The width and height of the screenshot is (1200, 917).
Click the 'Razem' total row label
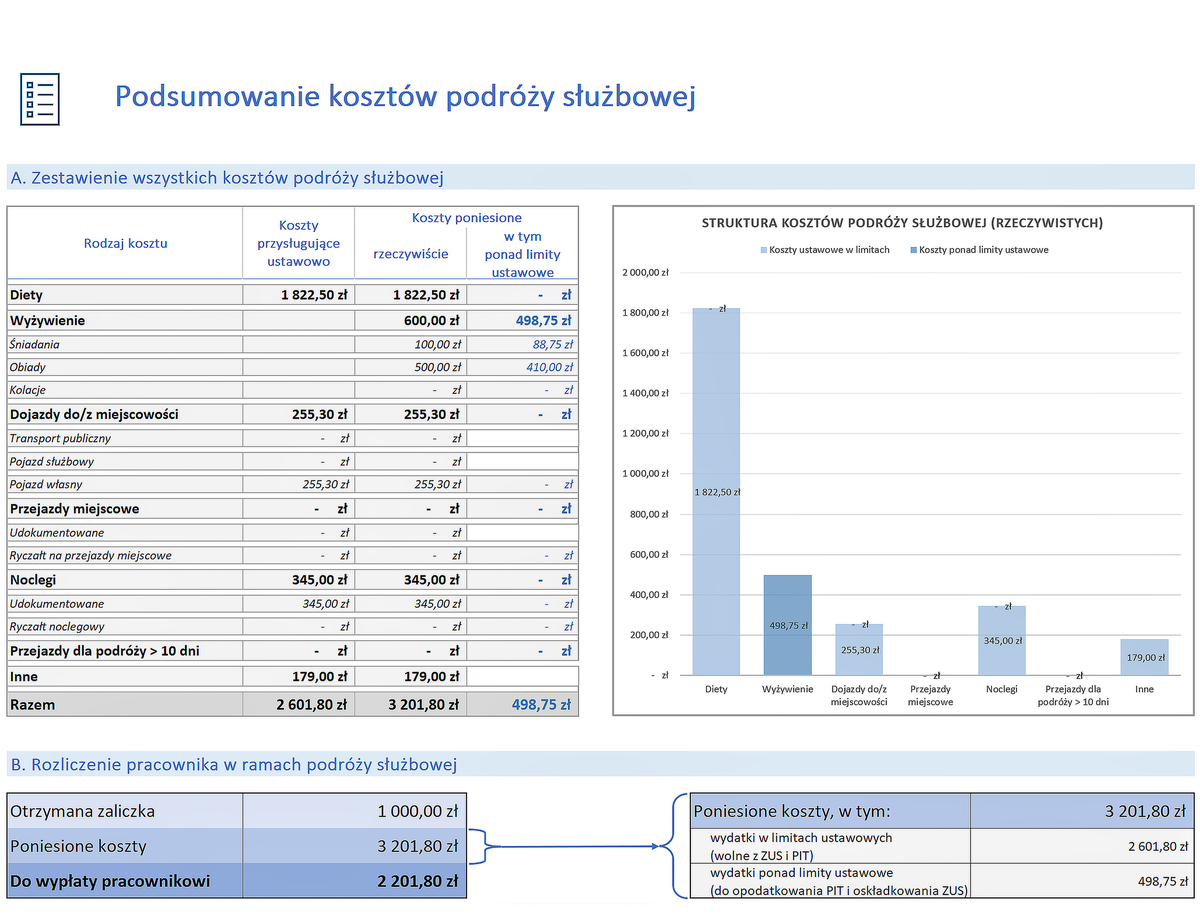[x=33, y=704]
